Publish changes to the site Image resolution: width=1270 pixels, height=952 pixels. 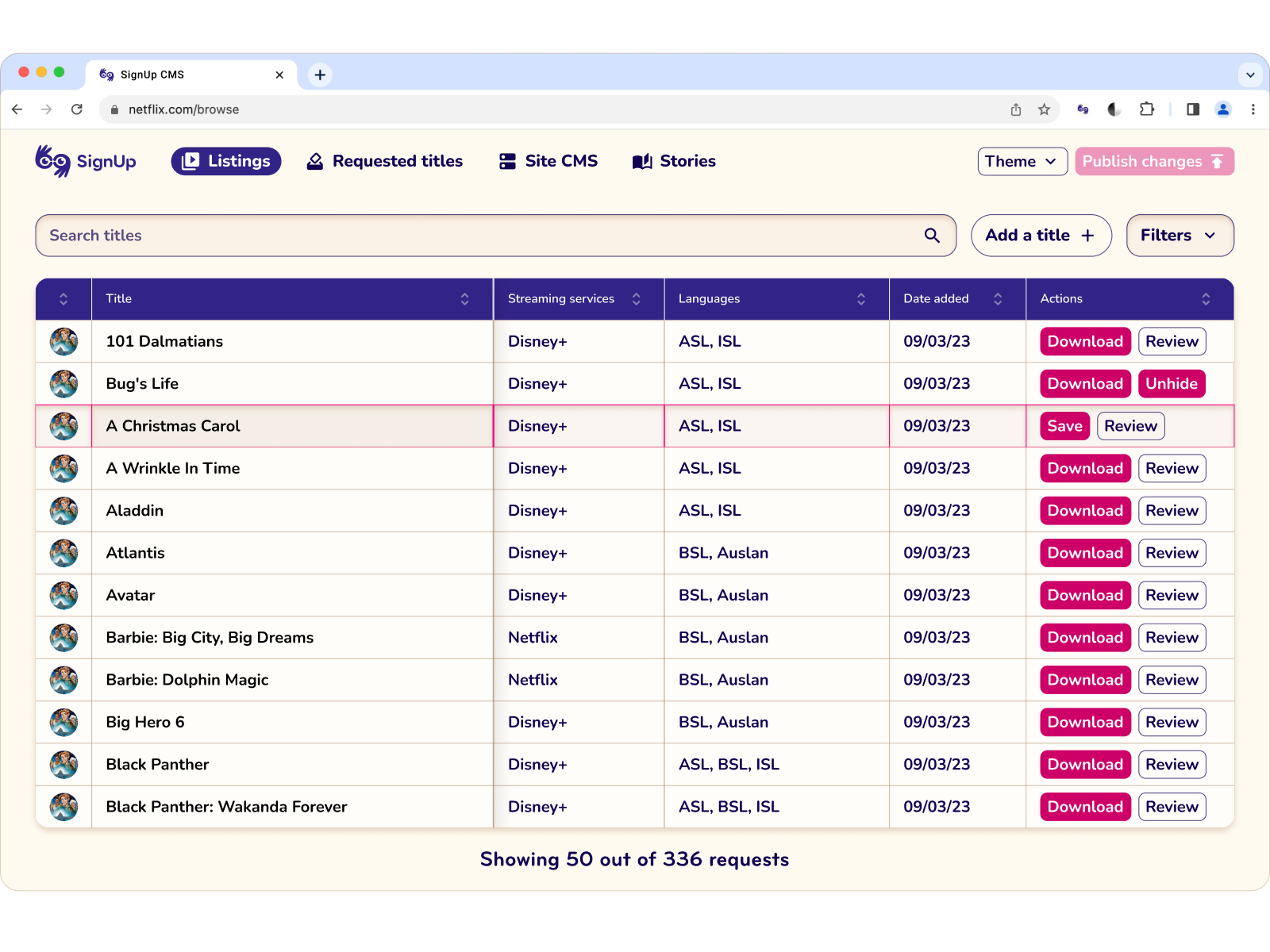pos(1154,161)
